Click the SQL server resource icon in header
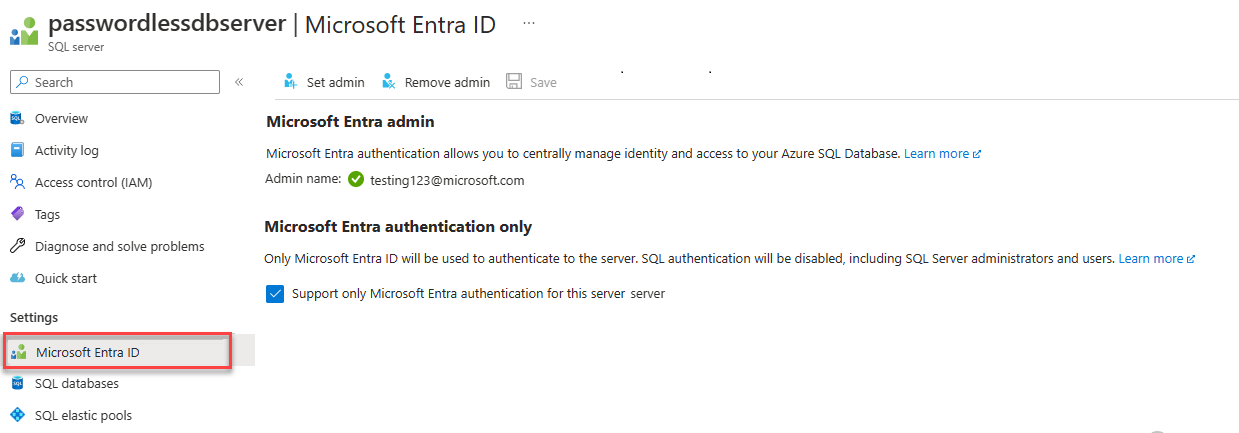The image size is (1239, 433). pyautogui.click(x=23, y=32)
